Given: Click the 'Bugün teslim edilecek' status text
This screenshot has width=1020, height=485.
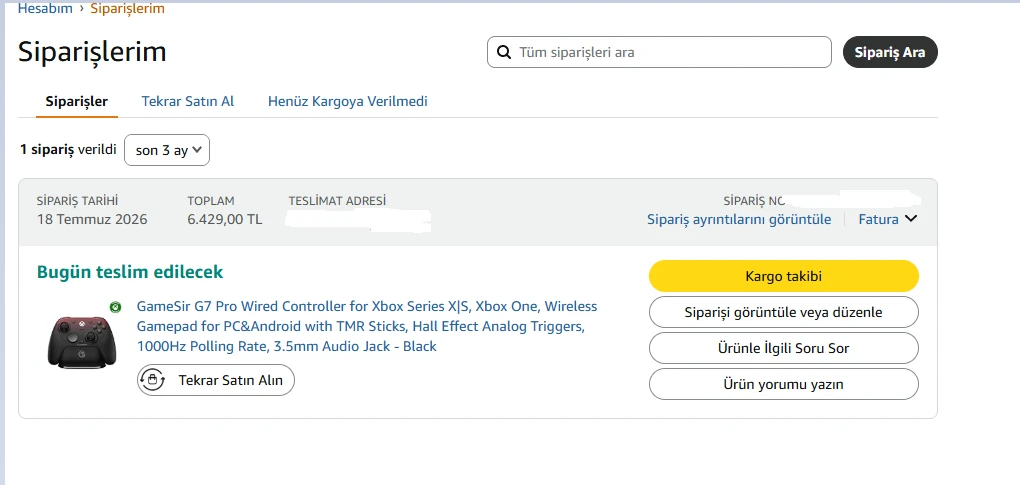Looking at the screenshot, I should pos(130,272).
